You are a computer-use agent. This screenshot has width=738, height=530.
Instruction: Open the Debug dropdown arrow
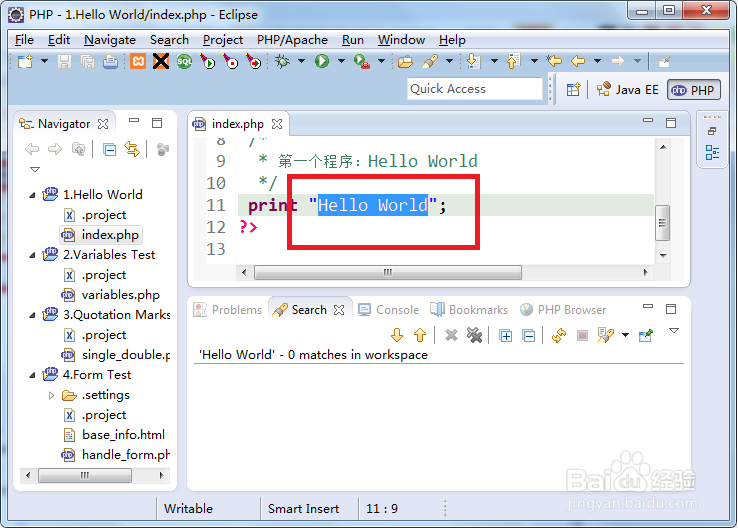tap(301, 61)
